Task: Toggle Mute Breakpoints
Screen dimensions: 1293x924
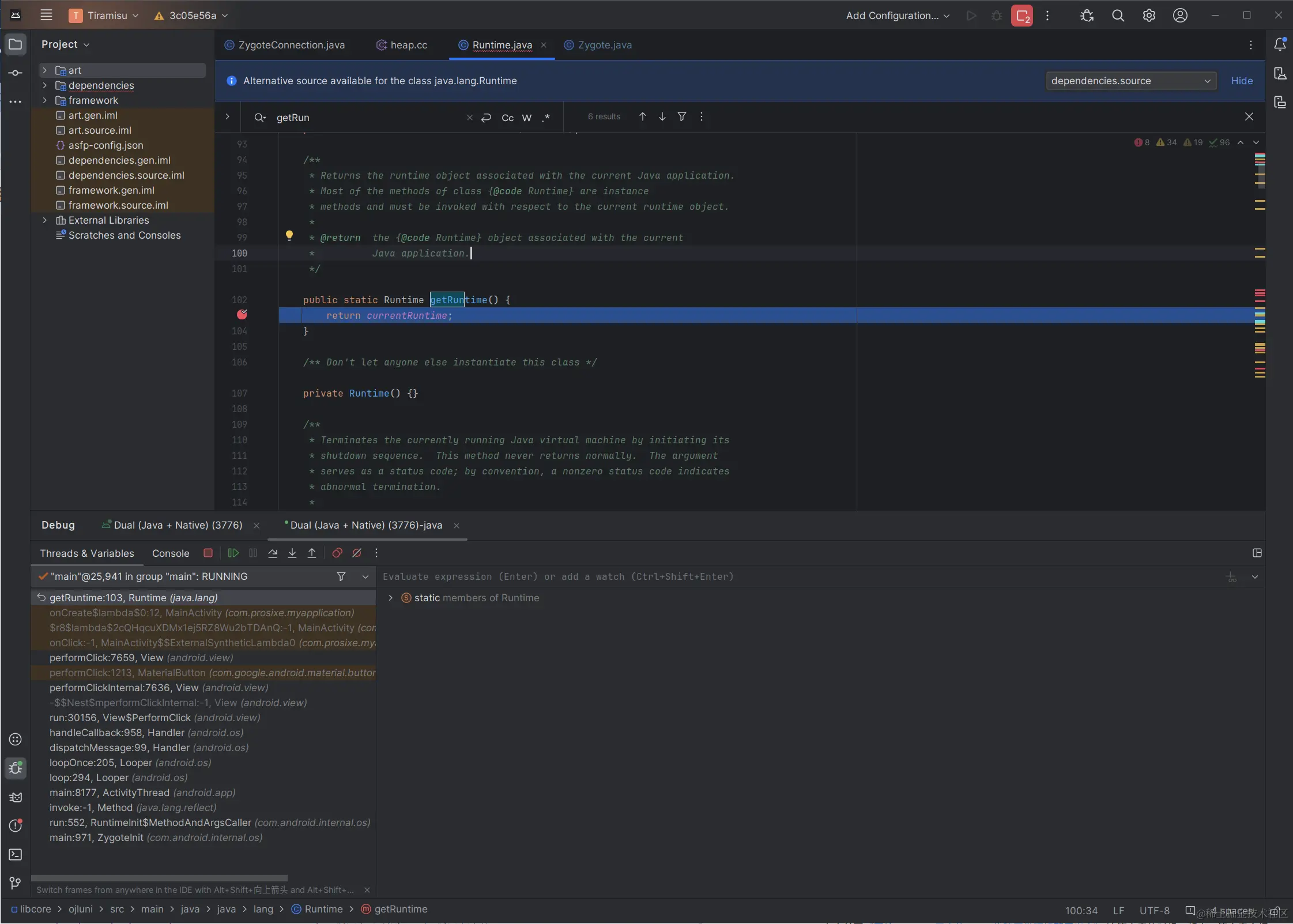Action: pyautogui.click(x=357, y=553)
